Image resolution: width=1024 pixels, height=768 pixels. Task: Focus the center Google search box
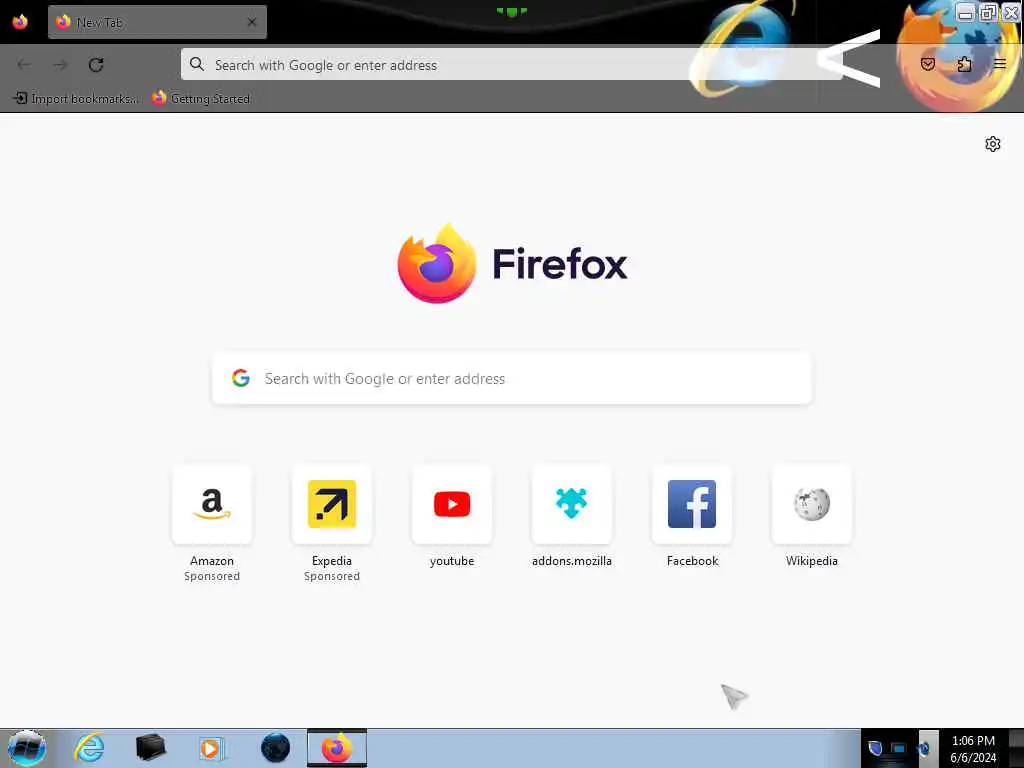coord(512,379)
